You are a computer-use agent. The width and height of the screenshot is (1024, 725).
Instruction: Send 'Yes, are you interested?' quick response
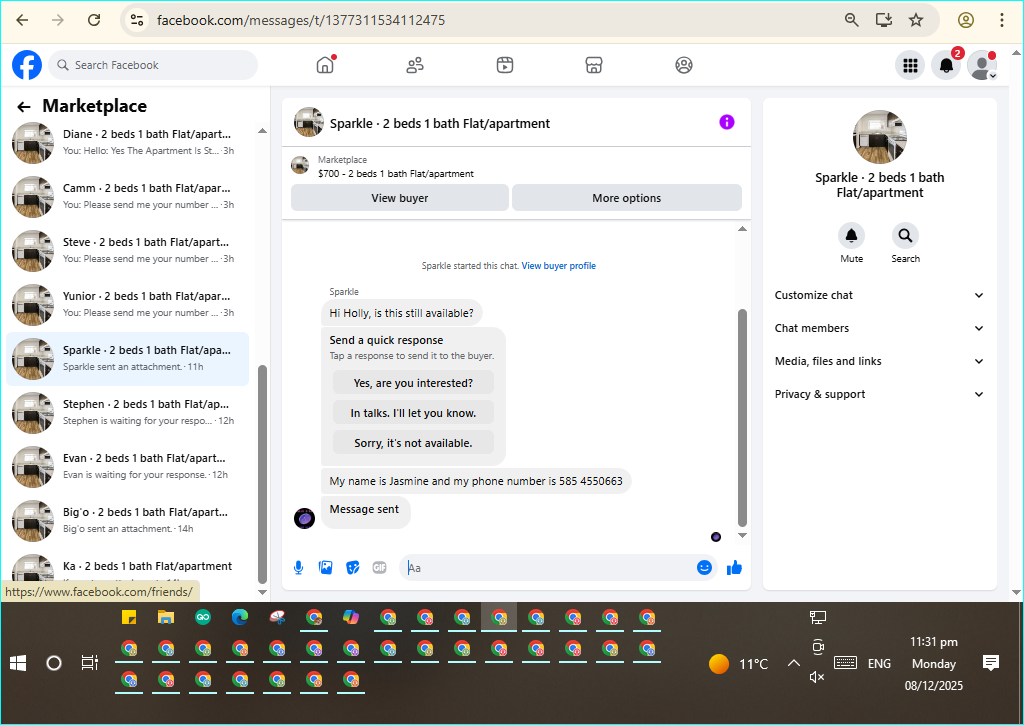tap(413, 383)
